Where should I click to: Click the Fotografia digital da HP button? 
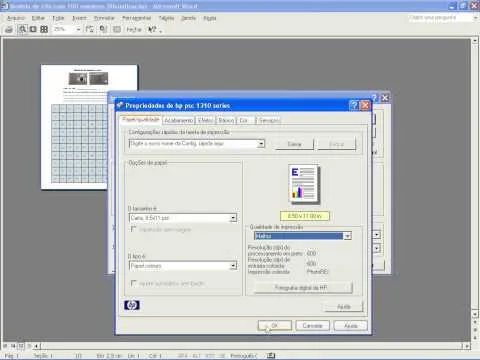pos(303,287)
